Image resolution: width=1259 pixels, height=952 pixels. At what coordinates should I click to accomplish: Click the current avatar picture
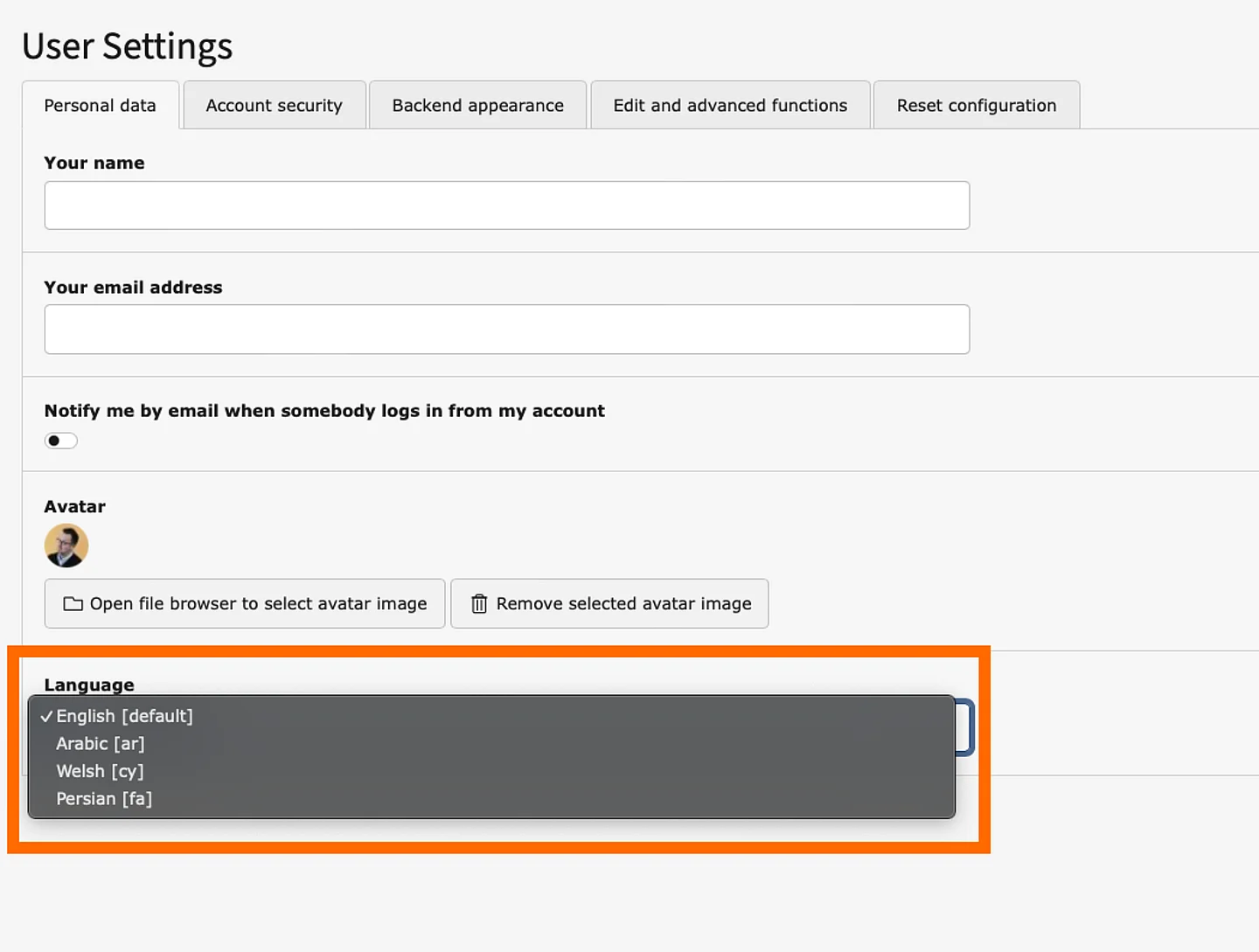(x=66, y=545)
